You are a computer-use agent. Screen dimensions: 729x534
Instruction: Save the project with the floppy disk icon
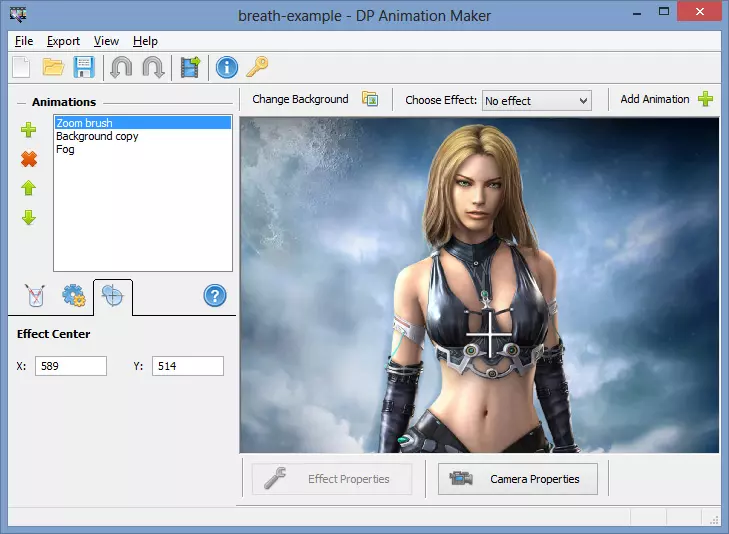tap(84, 67)
